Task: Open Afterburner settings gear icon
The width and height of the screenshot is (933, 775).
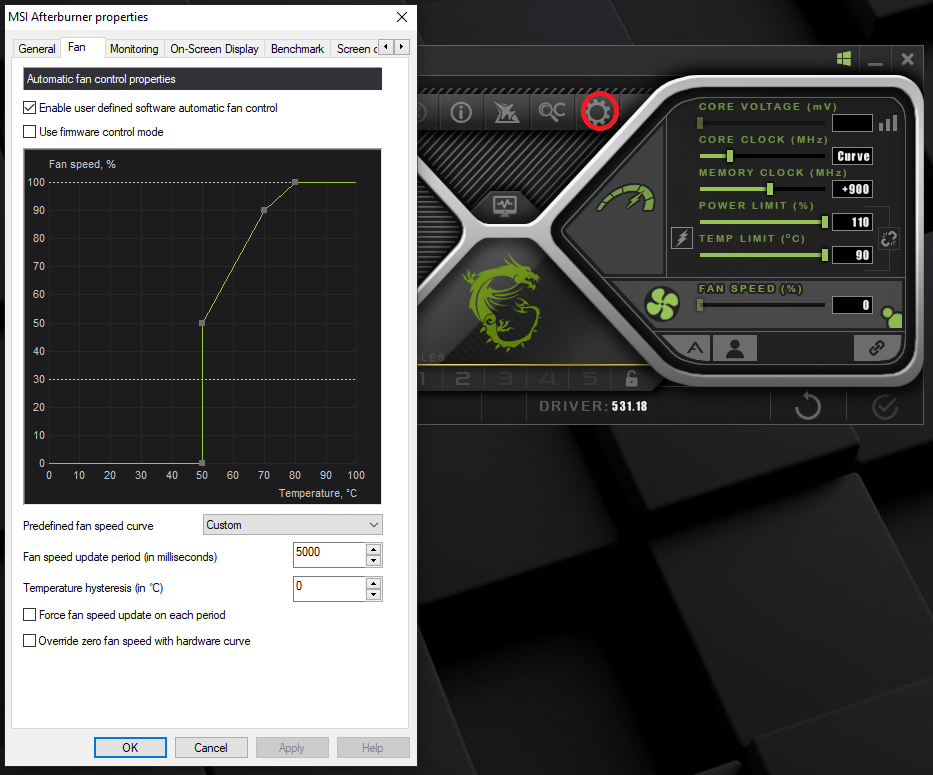Action: pyautogui.click(x=599, y=111)
